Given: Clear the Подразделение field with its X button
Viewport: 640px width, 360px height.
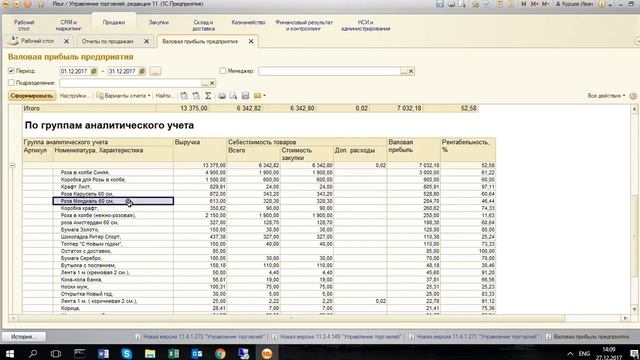Looking at the screenshot, I should click(x=212, y=83).
